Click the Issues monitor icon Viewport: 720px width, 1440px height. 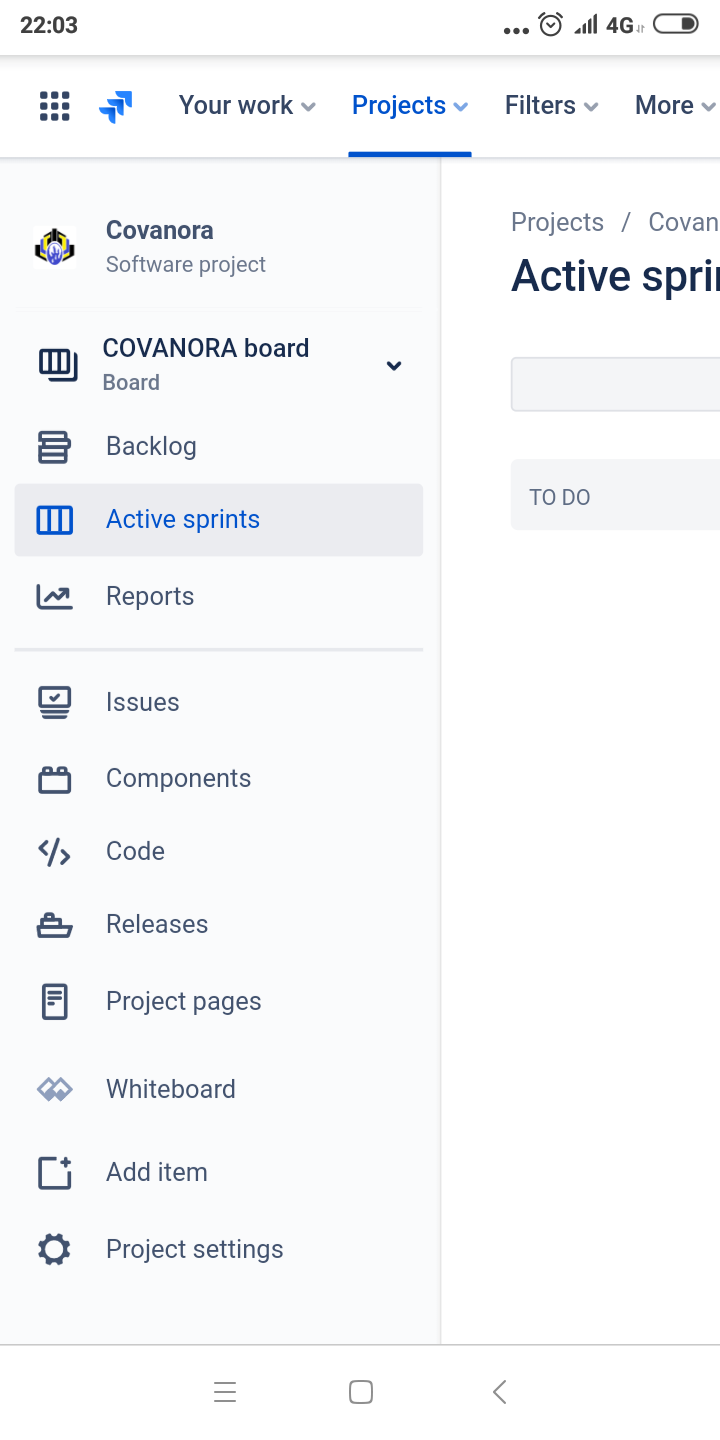[x=55, y=703]
